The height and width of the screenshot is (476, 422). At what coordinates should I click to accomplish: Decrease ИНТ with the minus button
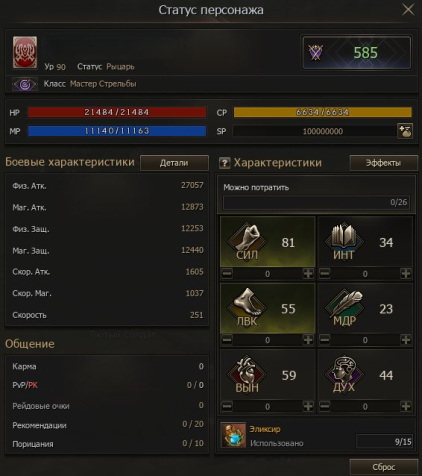325,274
